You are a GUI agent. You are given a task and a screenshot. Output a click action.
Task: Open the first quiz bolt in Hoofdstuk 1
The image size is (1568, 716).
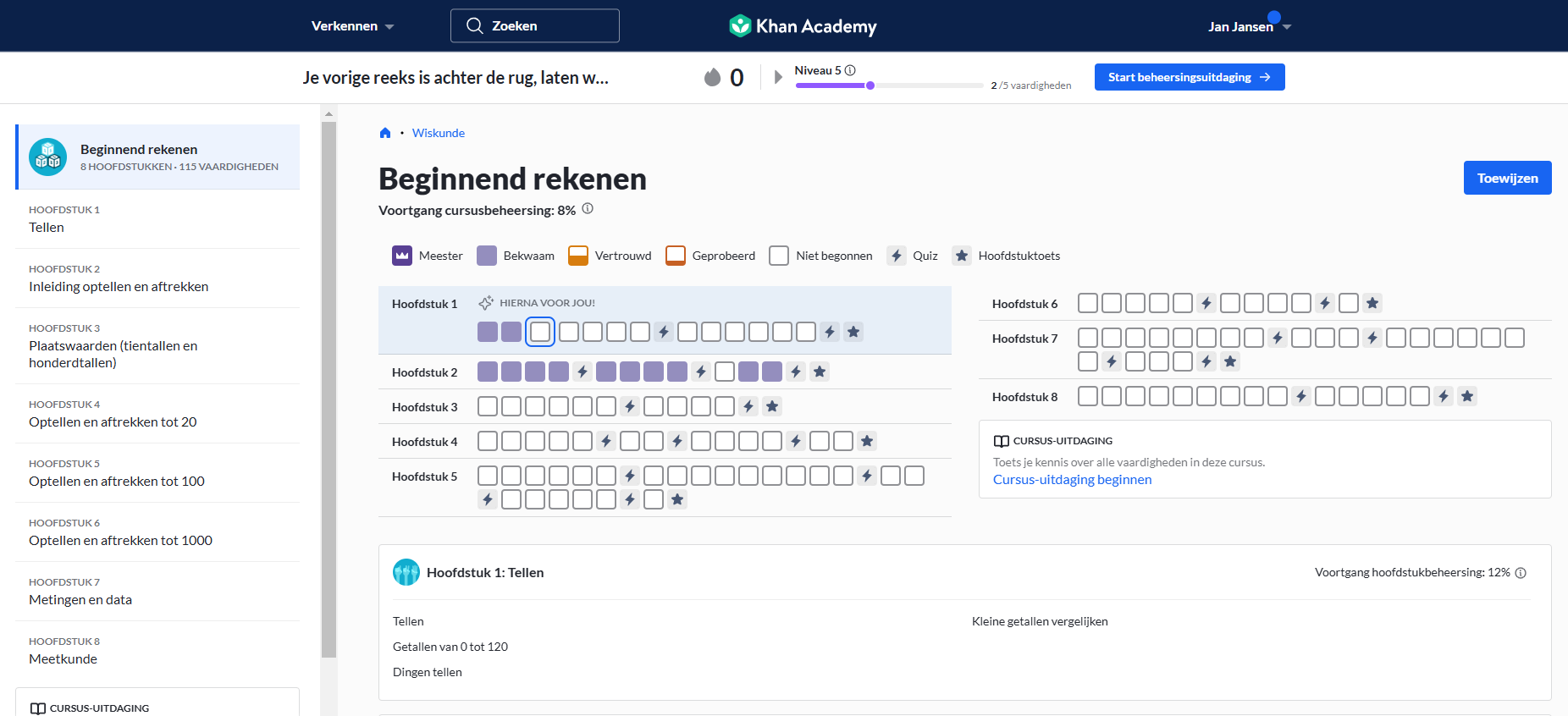point(664,332)
